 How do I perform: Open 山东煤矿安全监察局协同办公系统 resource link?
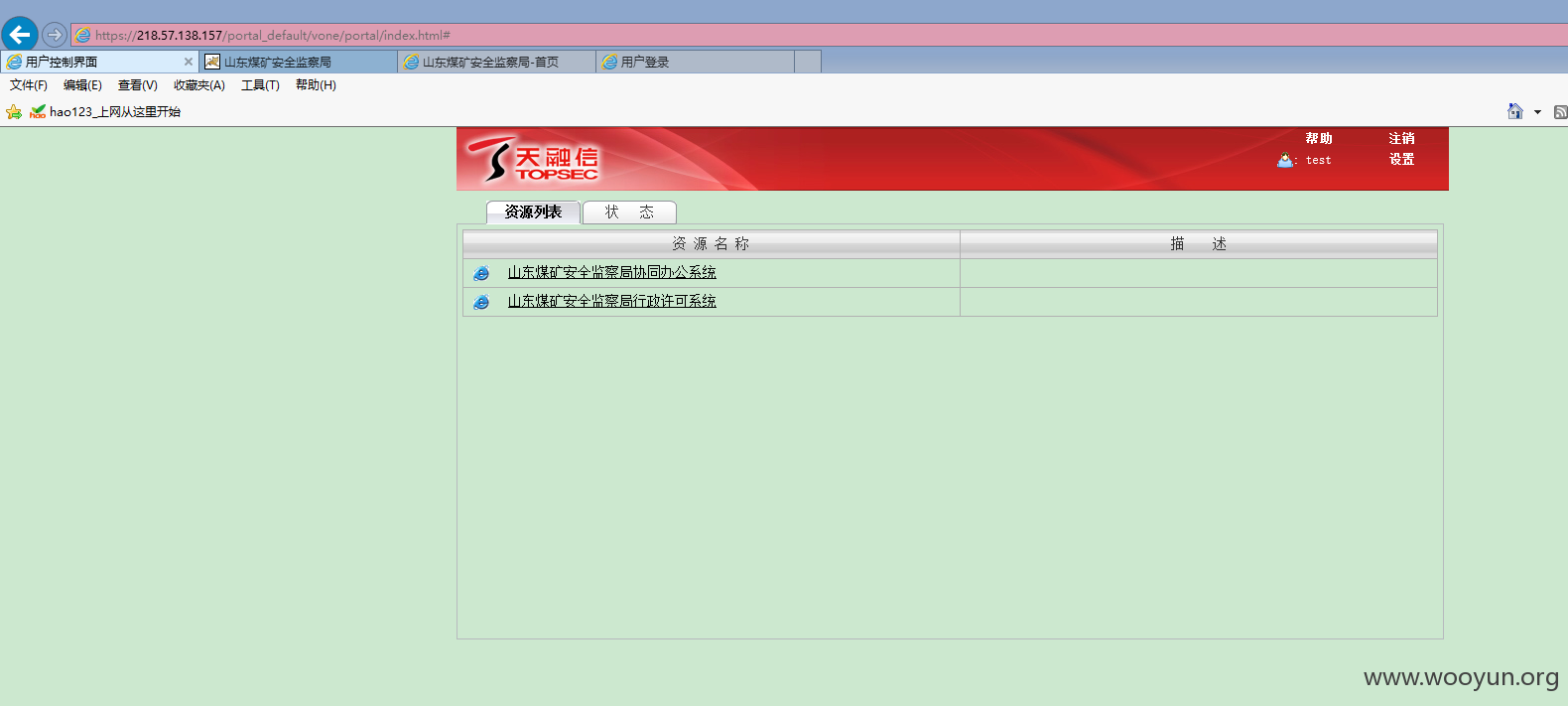[x=611, y=272]
